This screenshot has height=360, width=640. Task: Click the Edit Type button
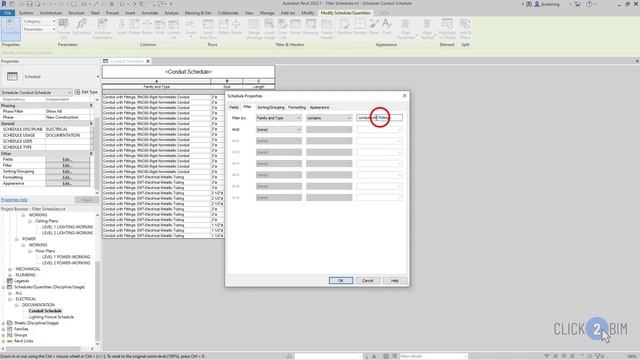click(86, 92)
